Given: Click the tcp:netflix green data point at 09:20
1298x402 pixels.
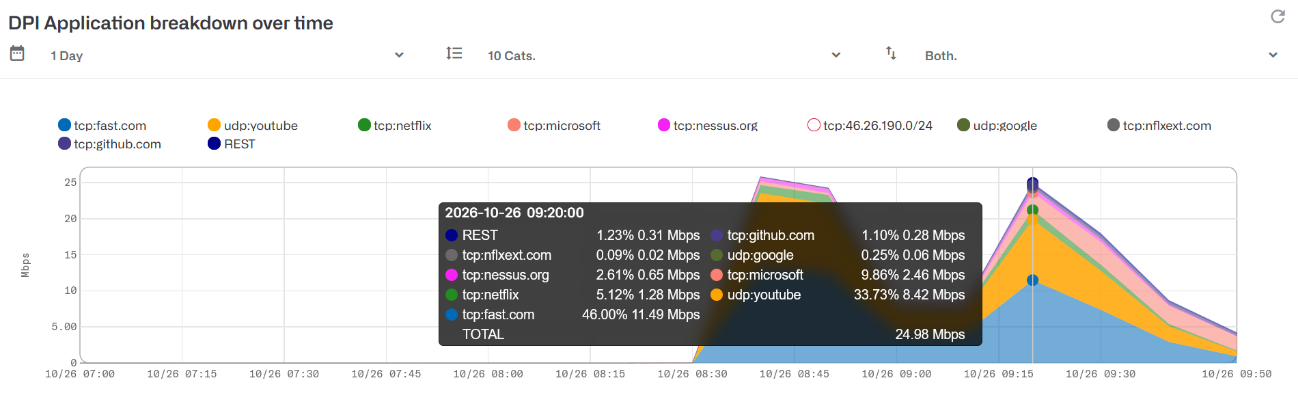Looking at the screenshot, I should click(1032, 210).
